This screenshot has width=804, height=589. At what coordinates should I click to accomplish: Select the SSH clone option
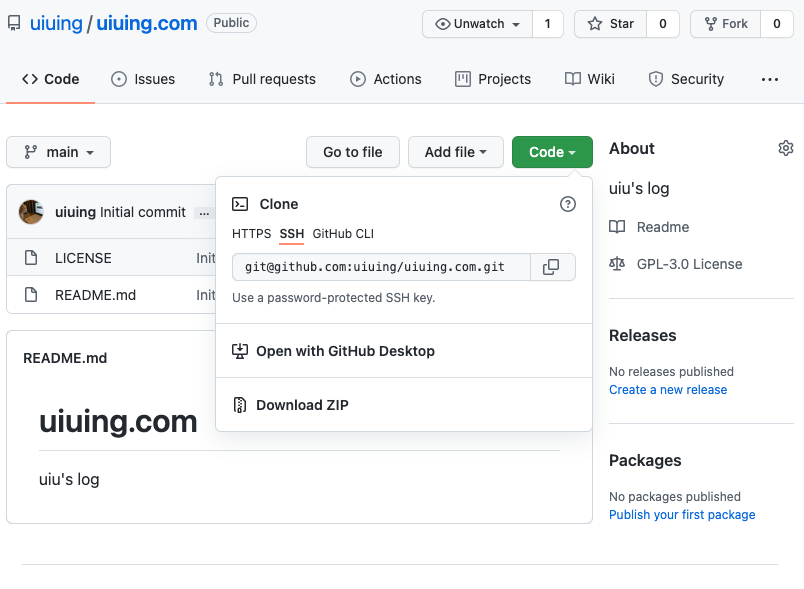(292, 234)
